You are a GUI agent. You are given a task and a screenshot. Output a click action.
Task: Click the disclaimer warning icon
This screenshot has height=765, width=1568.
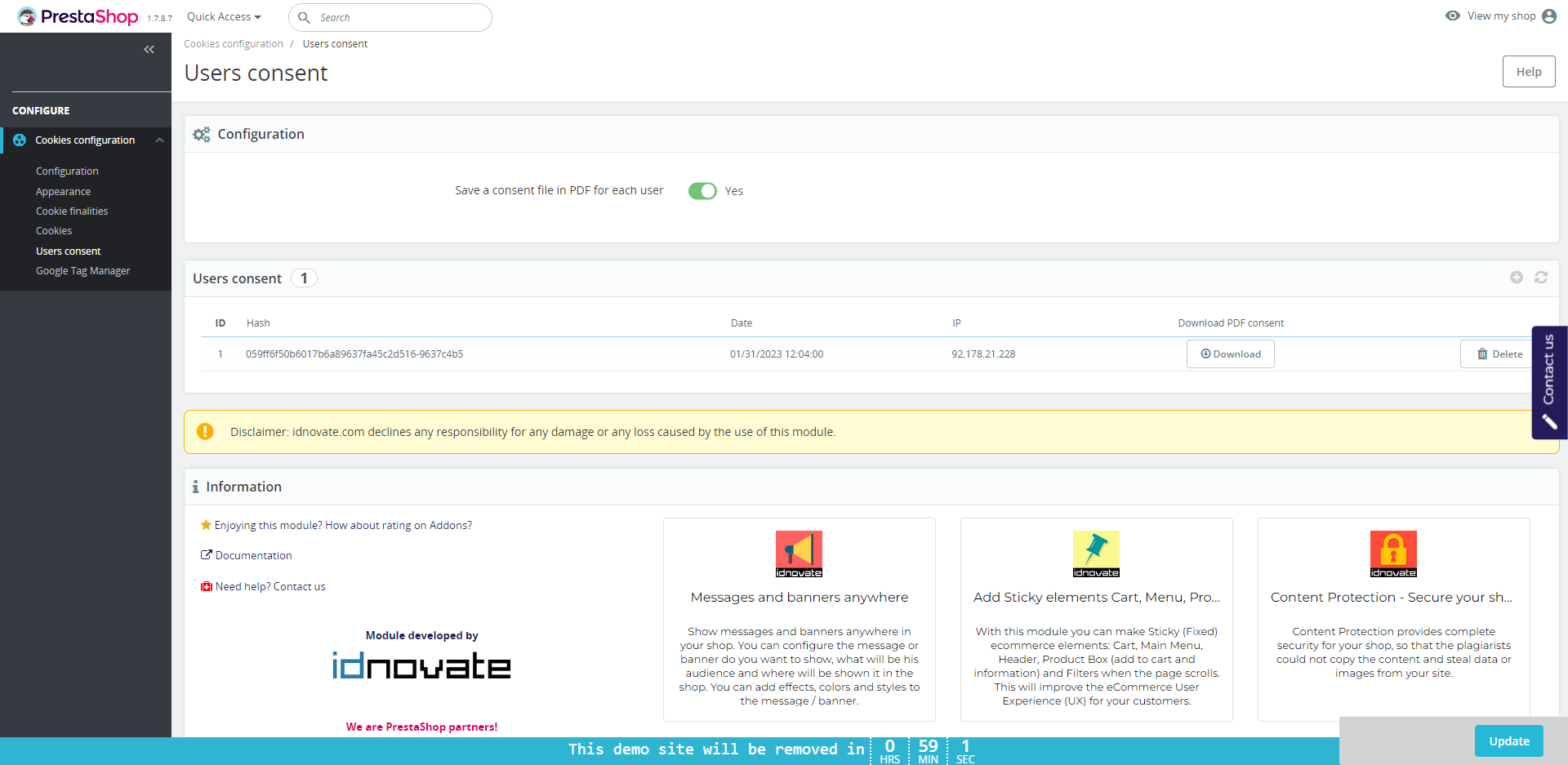pos(205,431)
